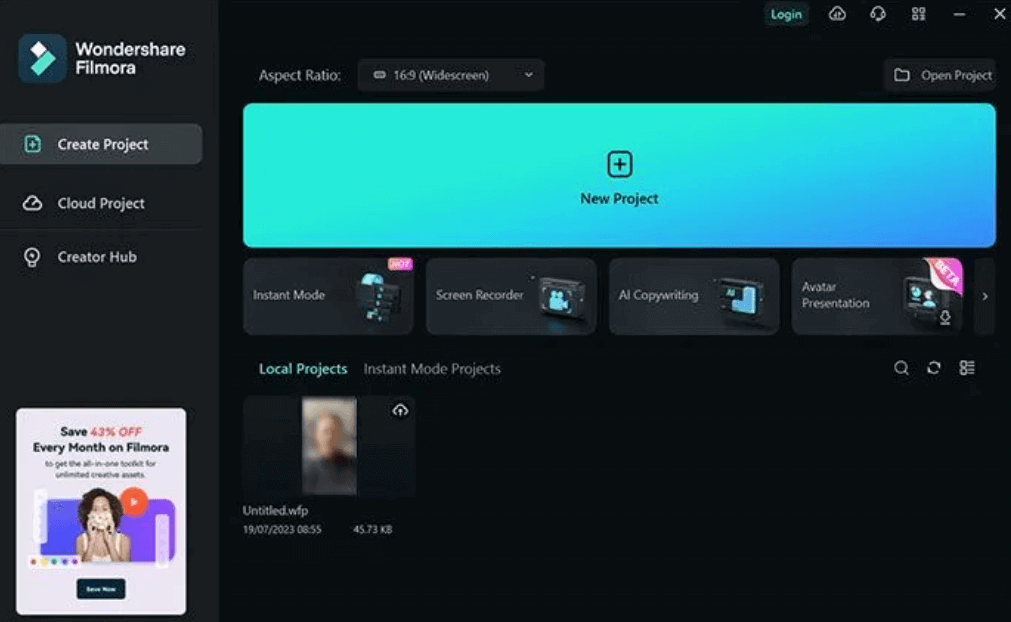Screen dimensions: 1011x622
Task: Click the search projects magnifier icon
Action: tap(901, 368)
